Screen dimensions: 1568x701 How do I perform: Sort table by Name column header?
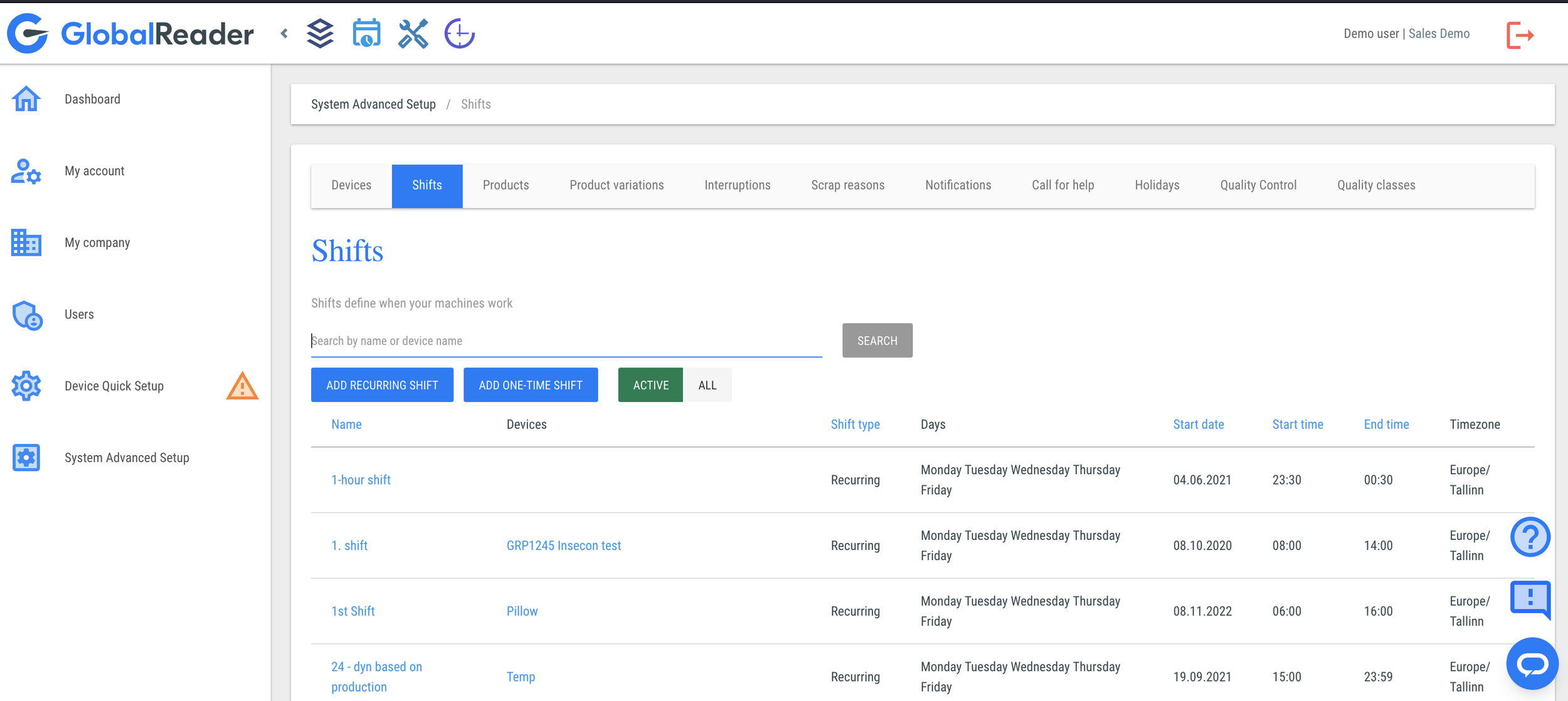coord(346,424)
